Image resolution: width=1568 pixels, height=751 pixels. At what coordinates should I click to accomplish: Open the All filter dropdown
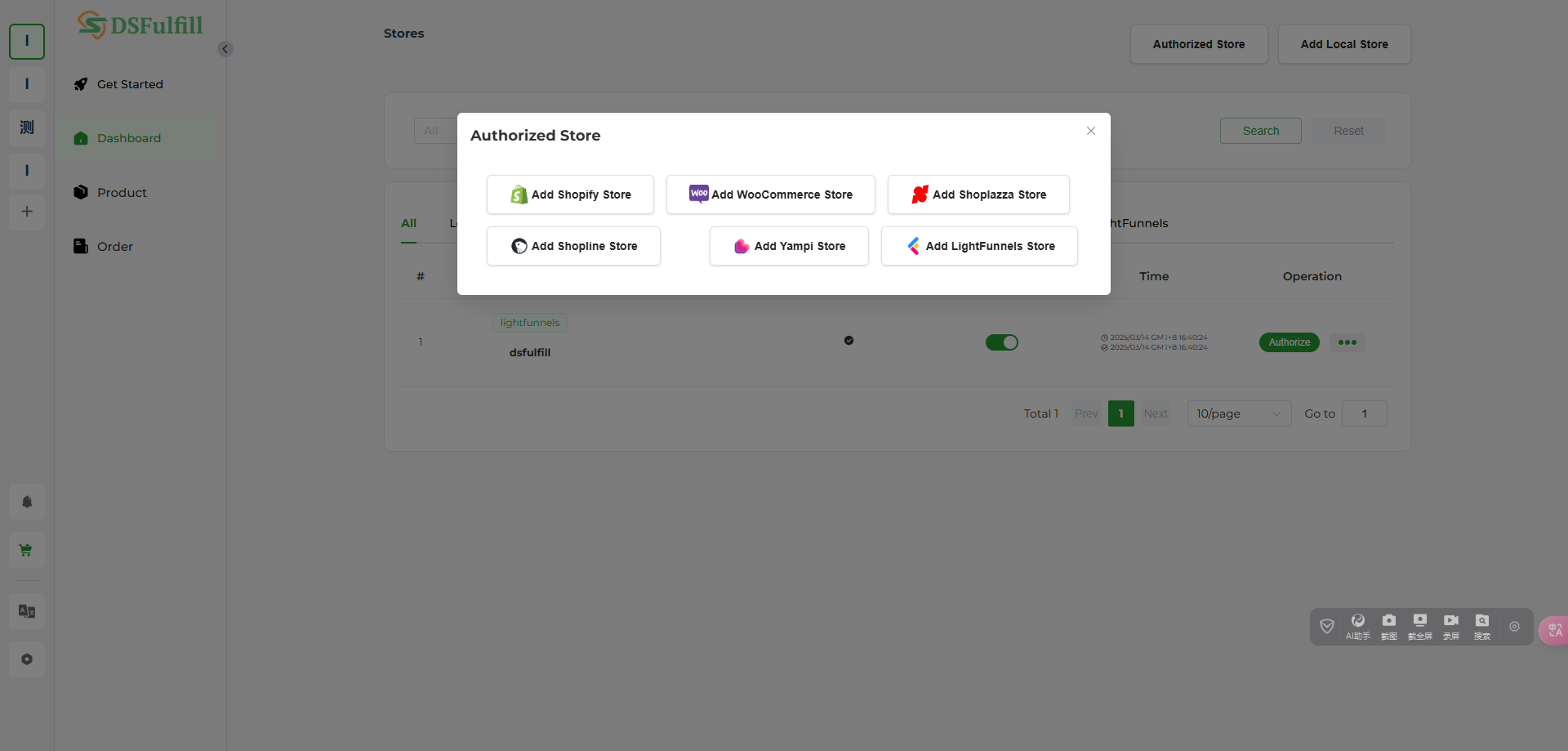click(435, 131)
